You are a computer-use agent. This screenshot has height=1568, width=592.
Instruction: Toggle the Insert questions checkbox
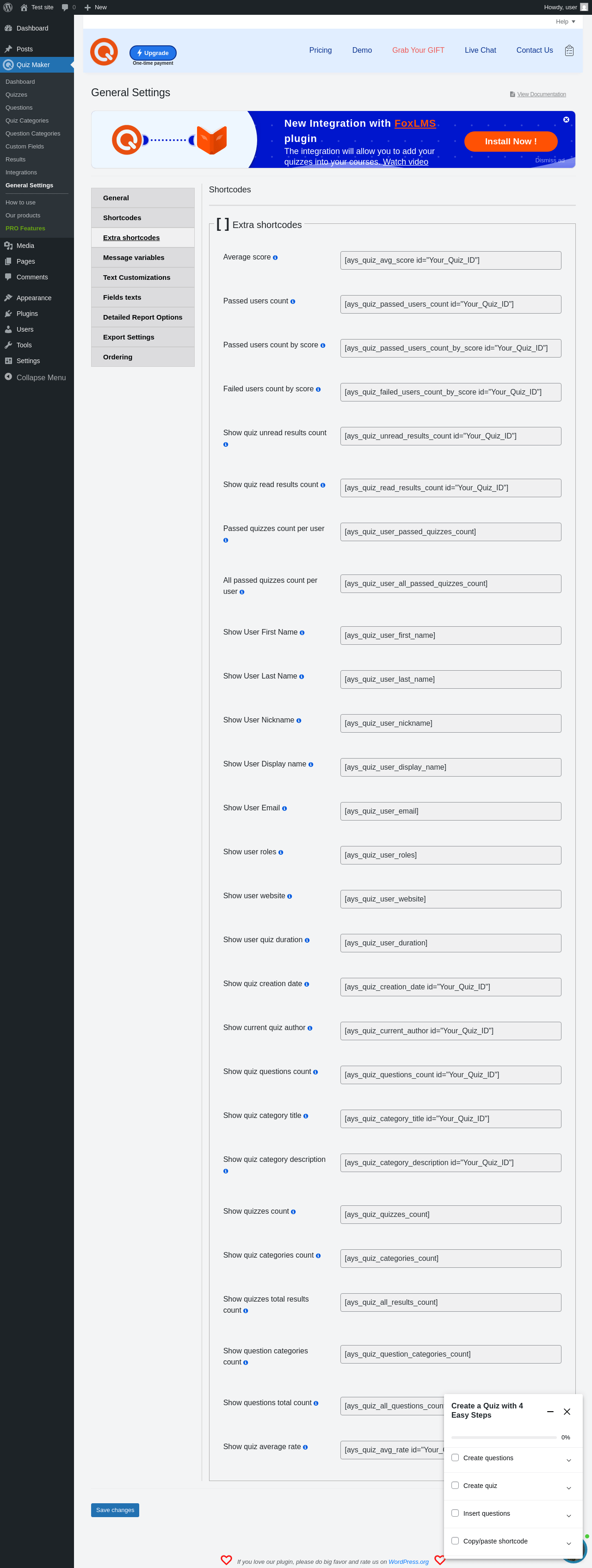coord(455,1512)
